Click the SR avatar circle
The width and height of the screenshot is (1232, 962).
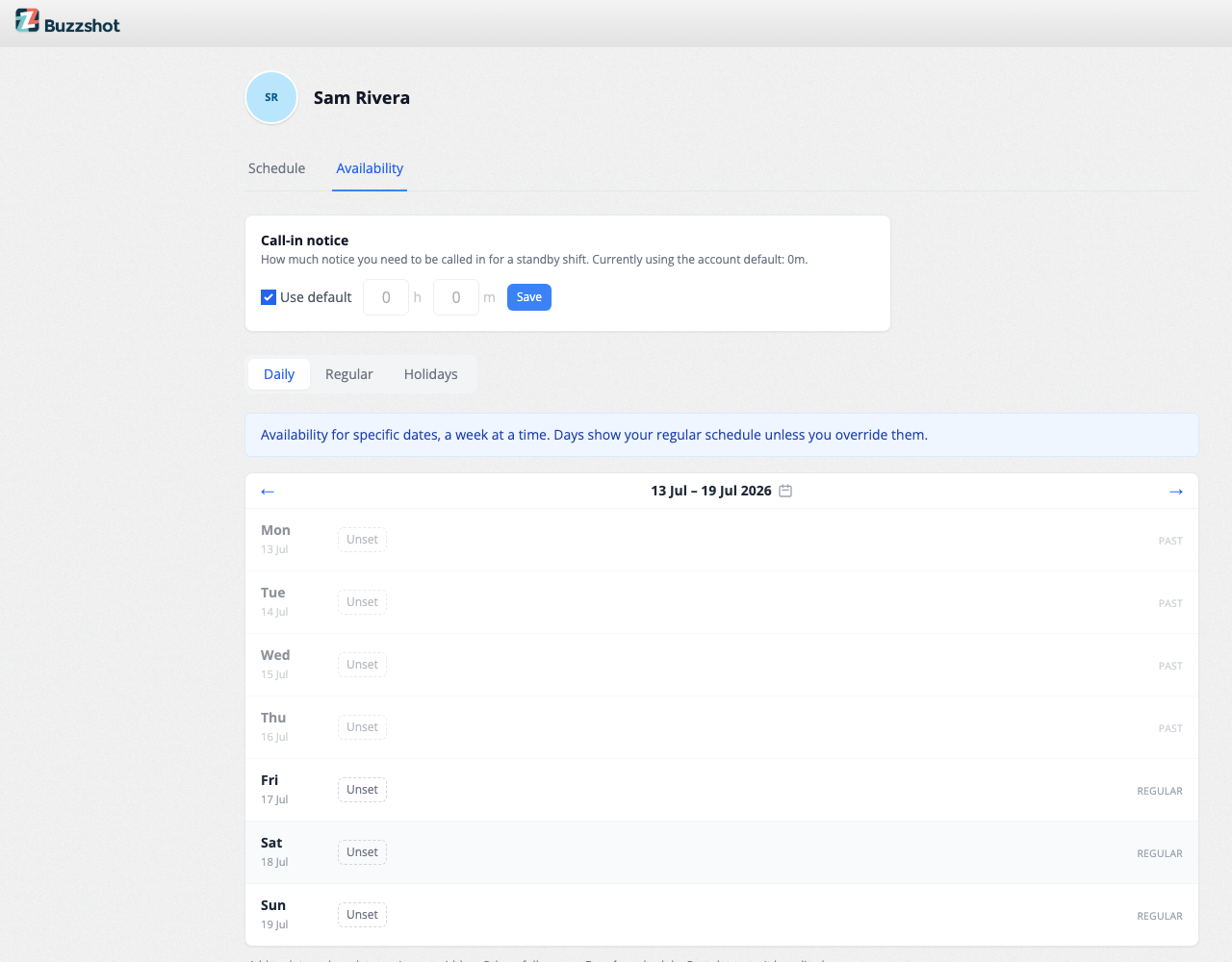coord(271,97)
